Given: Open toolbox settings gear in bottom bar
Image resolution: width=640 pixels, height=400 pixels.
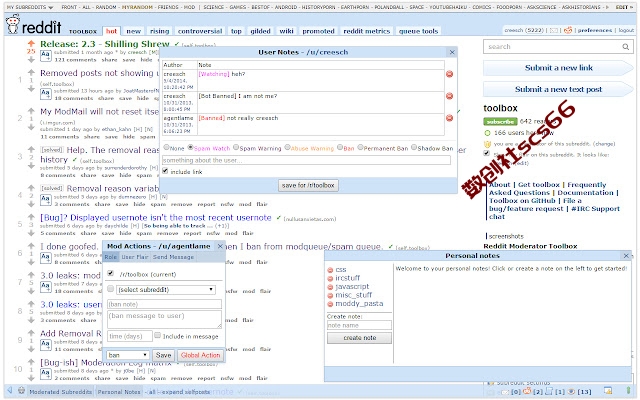Looking at the screenshot, I should coord(21,391).
